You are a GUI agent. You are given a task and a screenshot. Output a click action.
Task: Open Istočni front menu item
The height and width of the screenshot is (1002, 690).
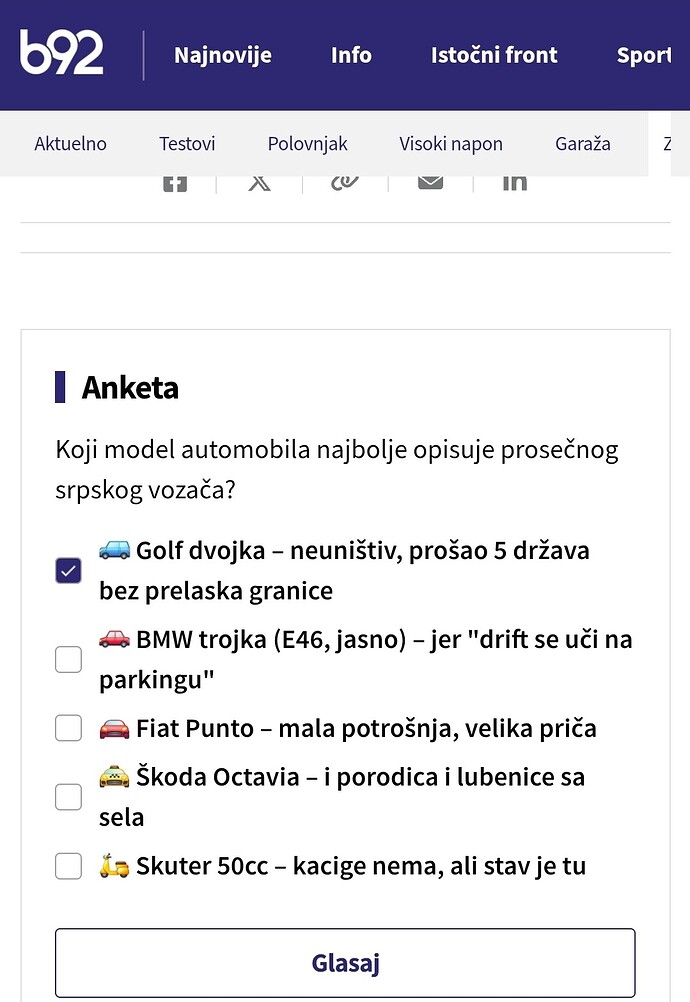[494, 55]
